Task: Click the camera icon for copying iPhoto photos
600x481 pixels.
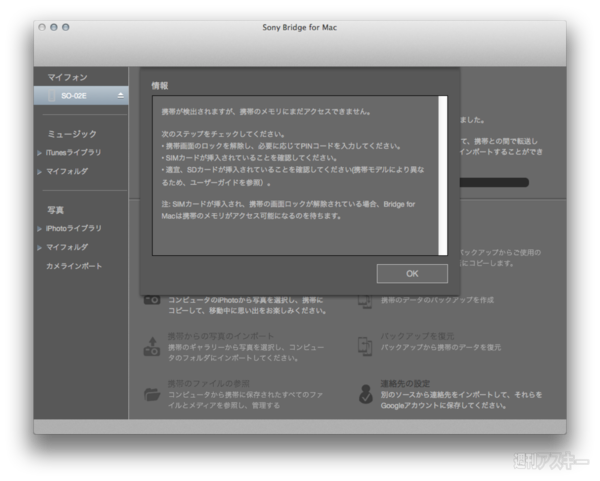Action: 152,300
